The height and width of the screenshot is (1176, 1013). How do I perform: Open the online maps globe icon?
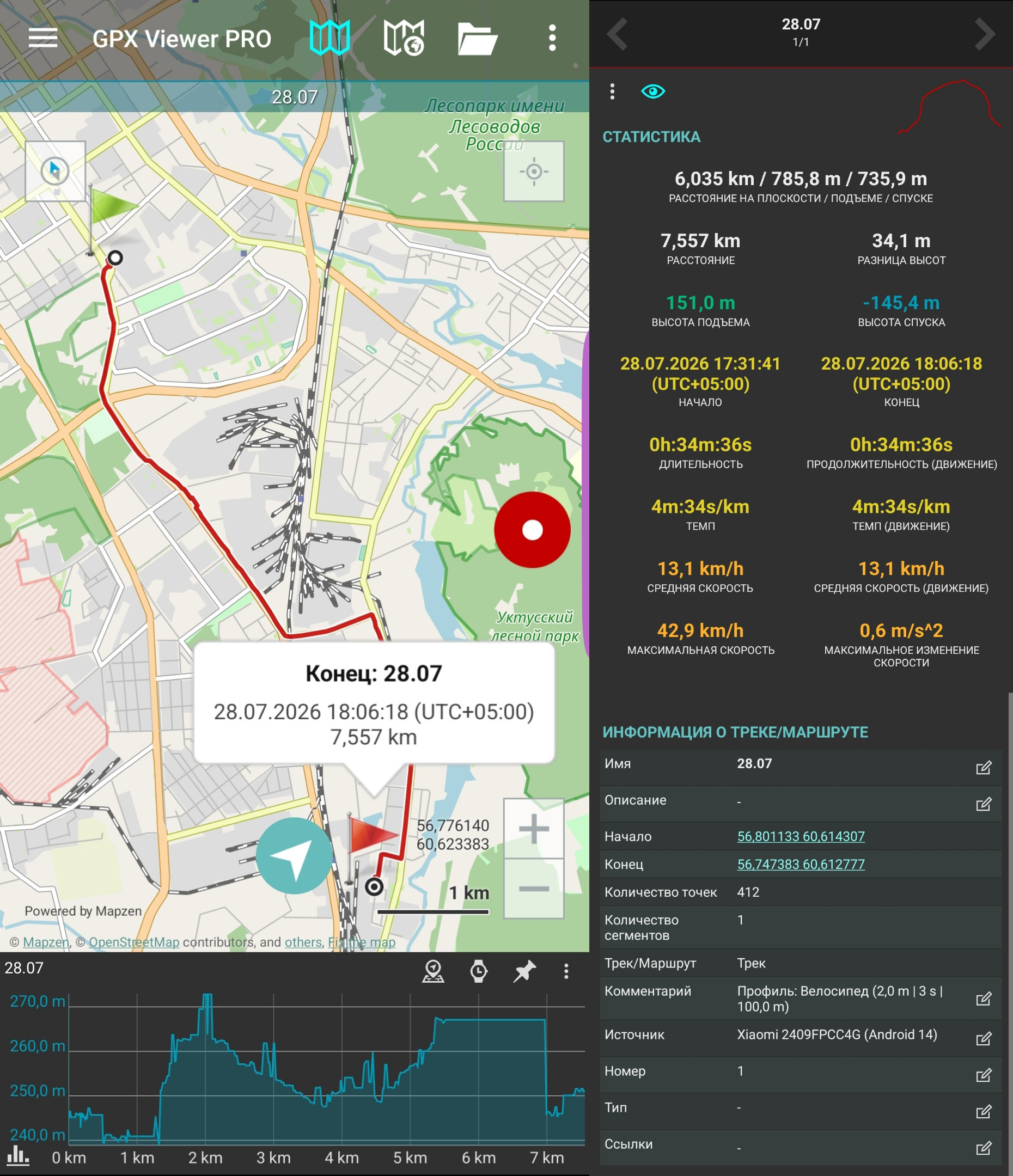[x=404, y=38]
